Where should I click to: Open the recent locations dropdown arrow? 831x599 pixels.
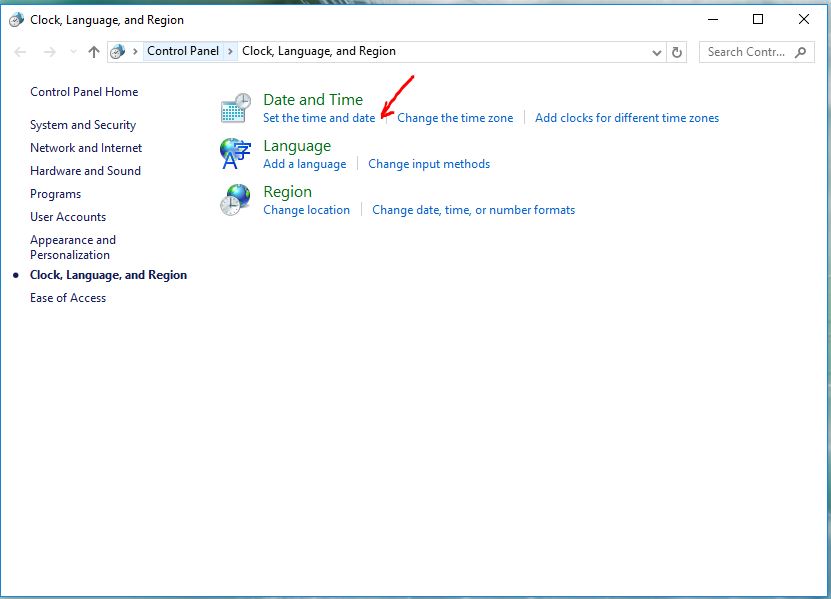[x=71, y=52]
